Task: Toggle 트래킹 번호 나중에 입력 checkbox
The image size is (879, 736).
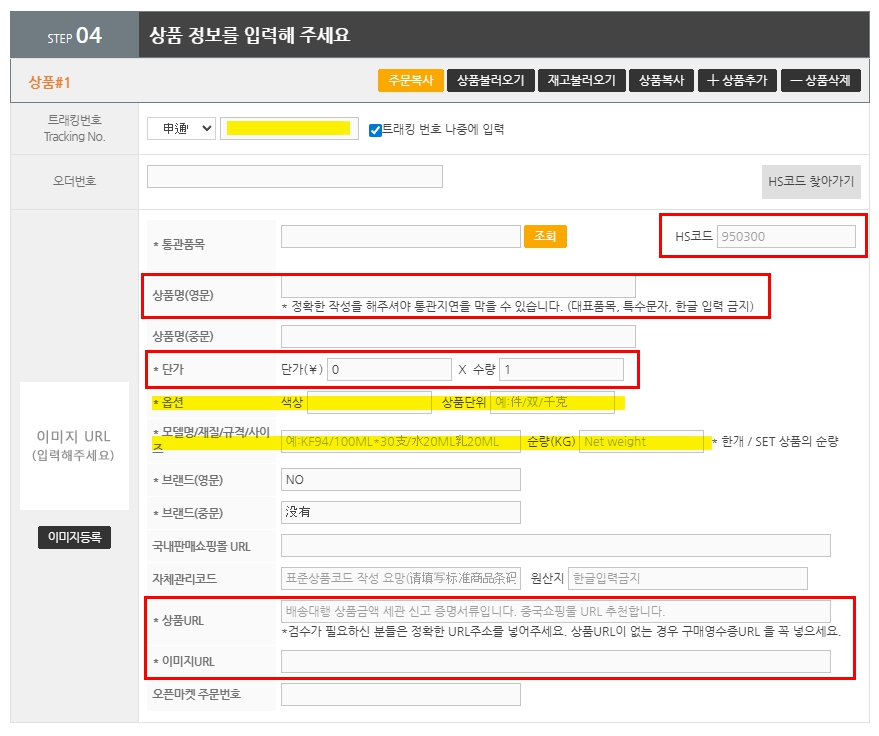Action: click(x=376, y=129)
